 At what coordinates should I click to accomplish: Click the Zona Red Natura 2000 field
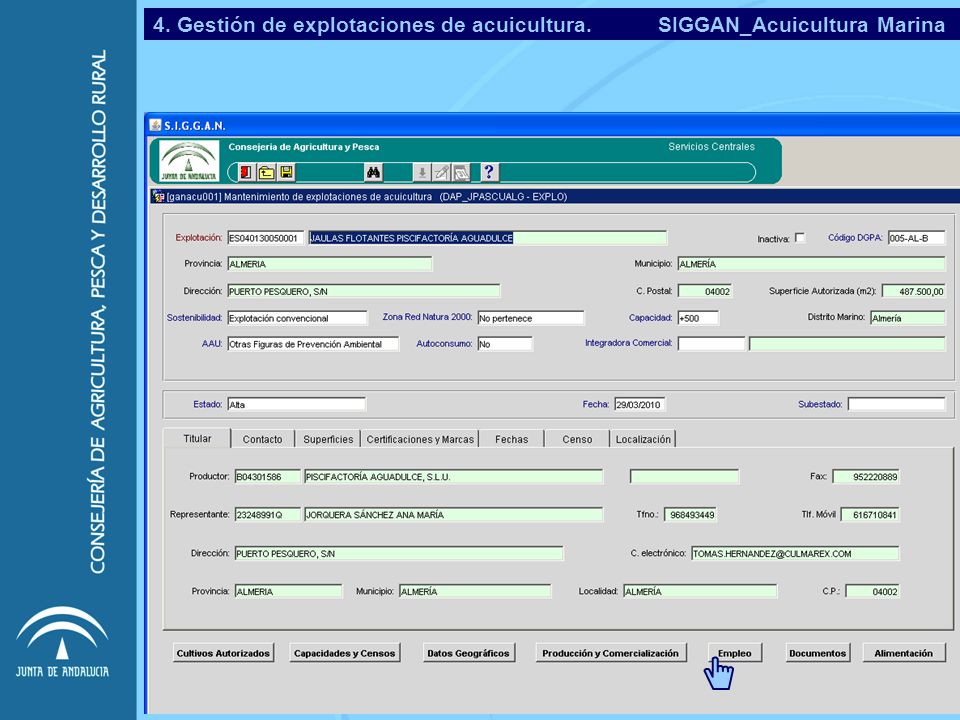[531, 318]
